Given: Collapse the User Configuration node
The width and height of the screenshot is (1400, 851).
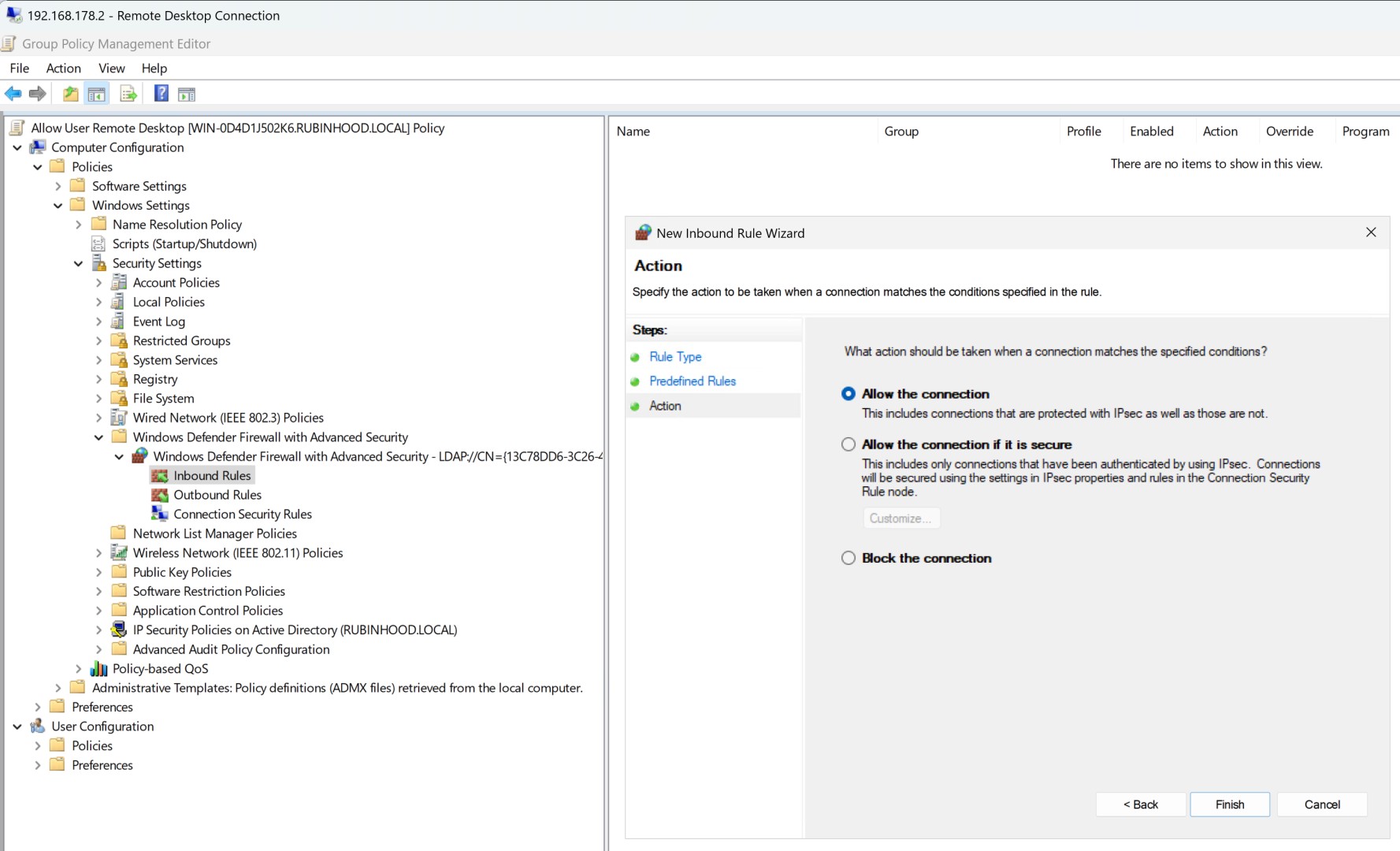Looking at the screenshot, I should pos(17,727).
